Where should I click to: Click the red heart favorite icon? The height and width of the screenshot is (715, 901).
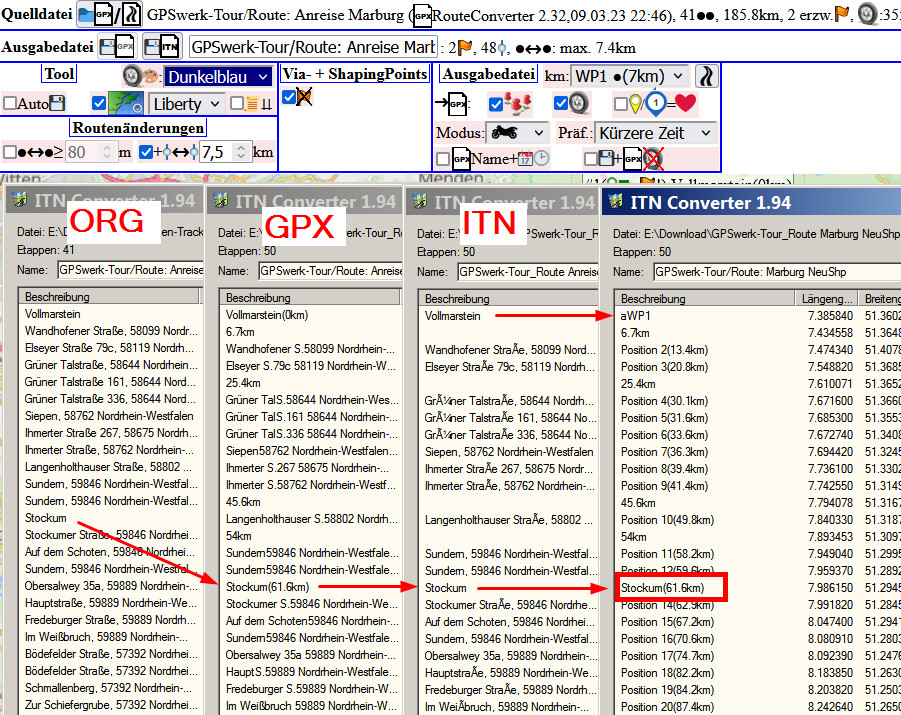[x=686, y=103]
